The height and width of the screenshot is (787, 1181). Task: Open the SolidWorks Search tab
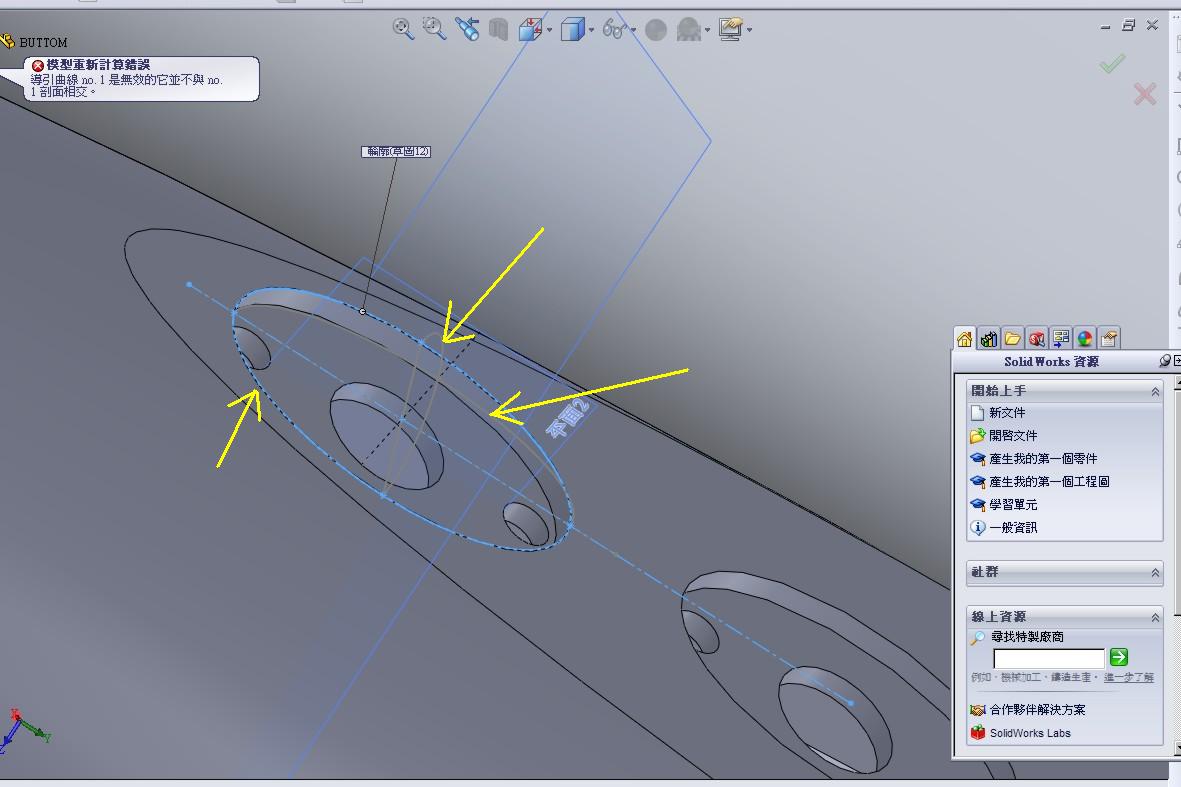click(x=1036, y=339)
